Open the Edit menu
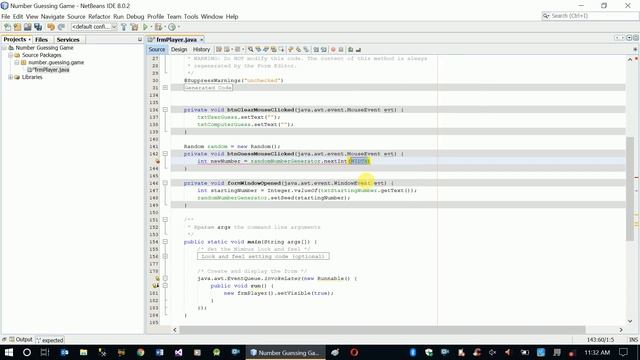Screen dimensions: 640x360 [18, 17]
